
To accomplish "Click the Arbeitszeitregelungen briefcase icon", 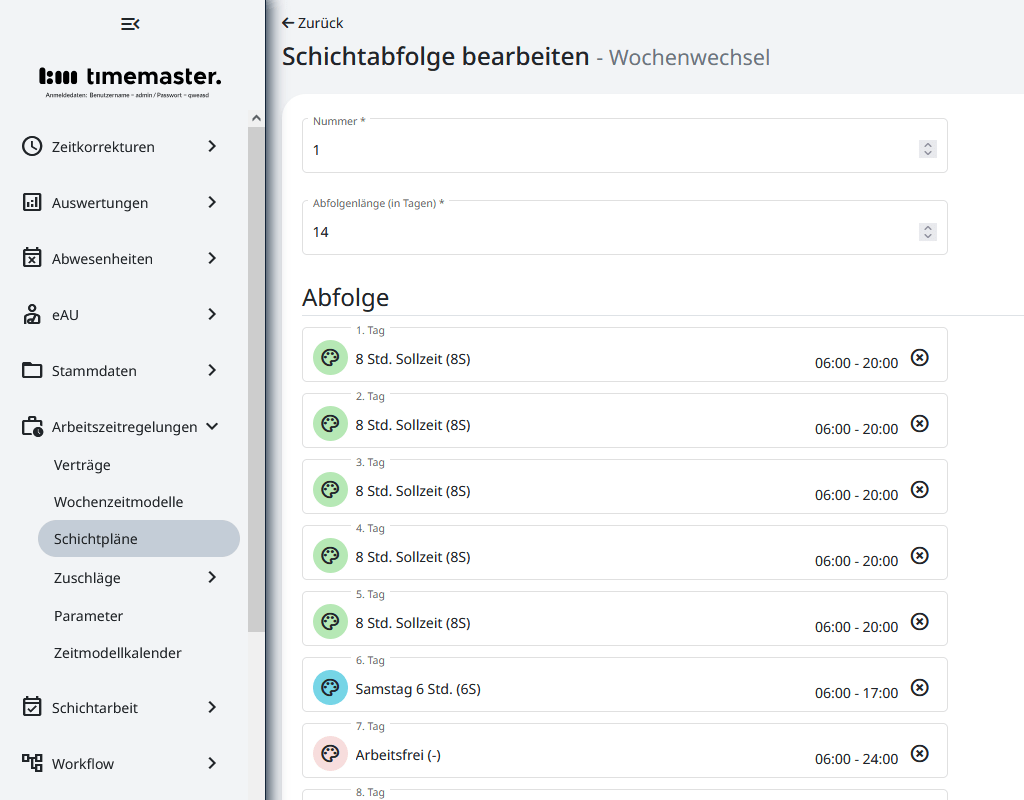I will (x=31, y=426).
